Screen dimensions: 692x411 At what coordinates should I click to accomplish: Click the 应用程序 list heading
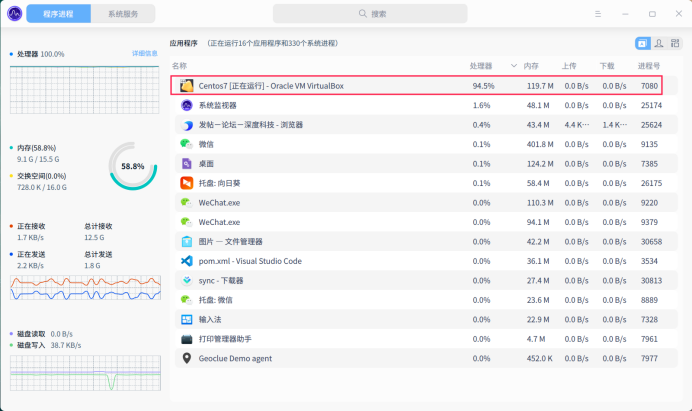(x=184, y=43)
